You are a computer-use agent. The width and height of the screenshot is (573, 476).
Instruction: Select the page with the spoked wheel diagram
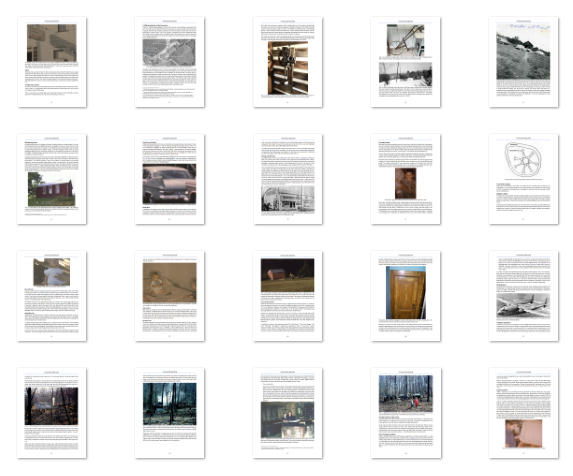pyautogui.click(x=524, y=179)
